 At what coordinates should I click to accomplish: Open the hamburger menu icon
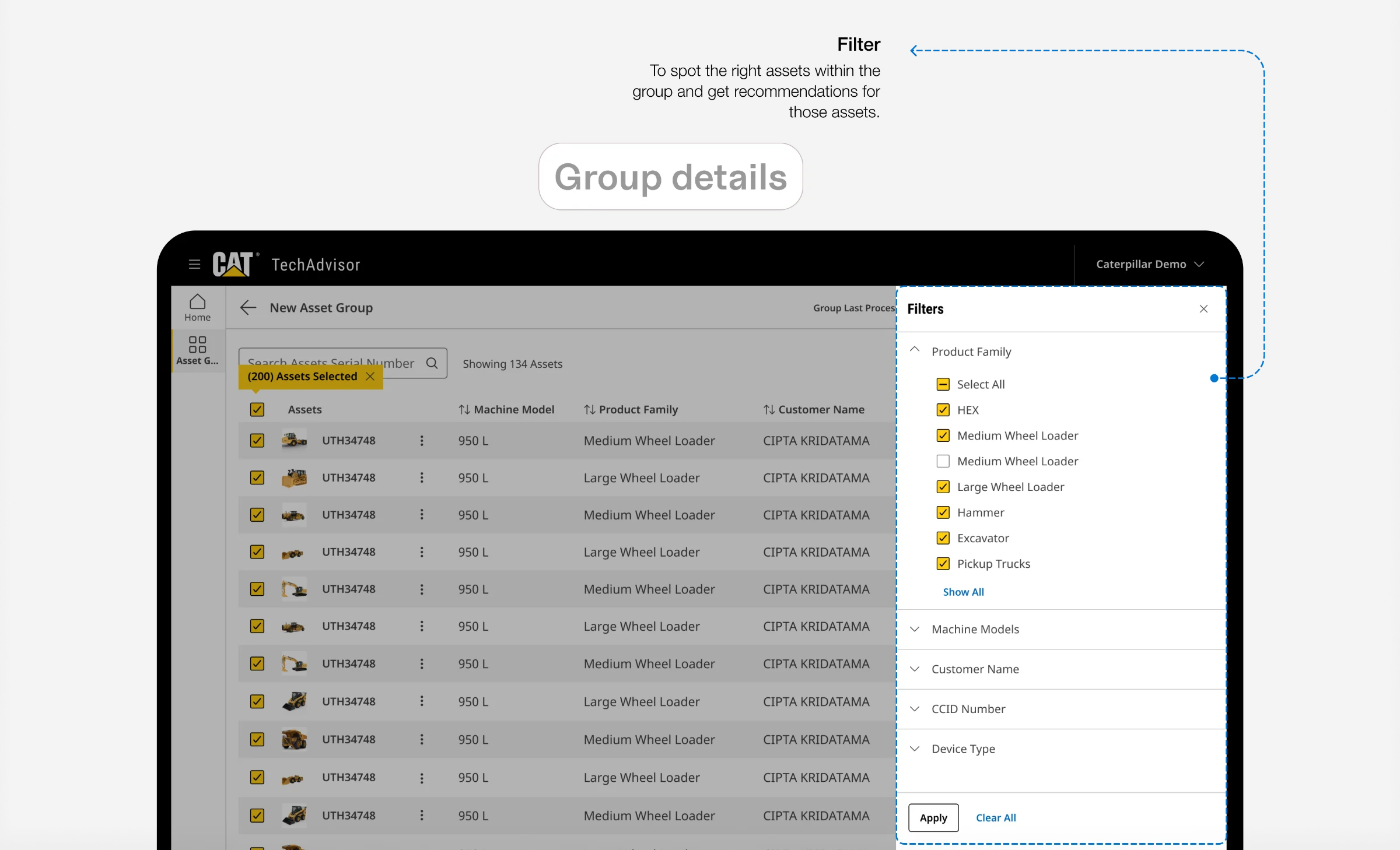tap(194, 264)
